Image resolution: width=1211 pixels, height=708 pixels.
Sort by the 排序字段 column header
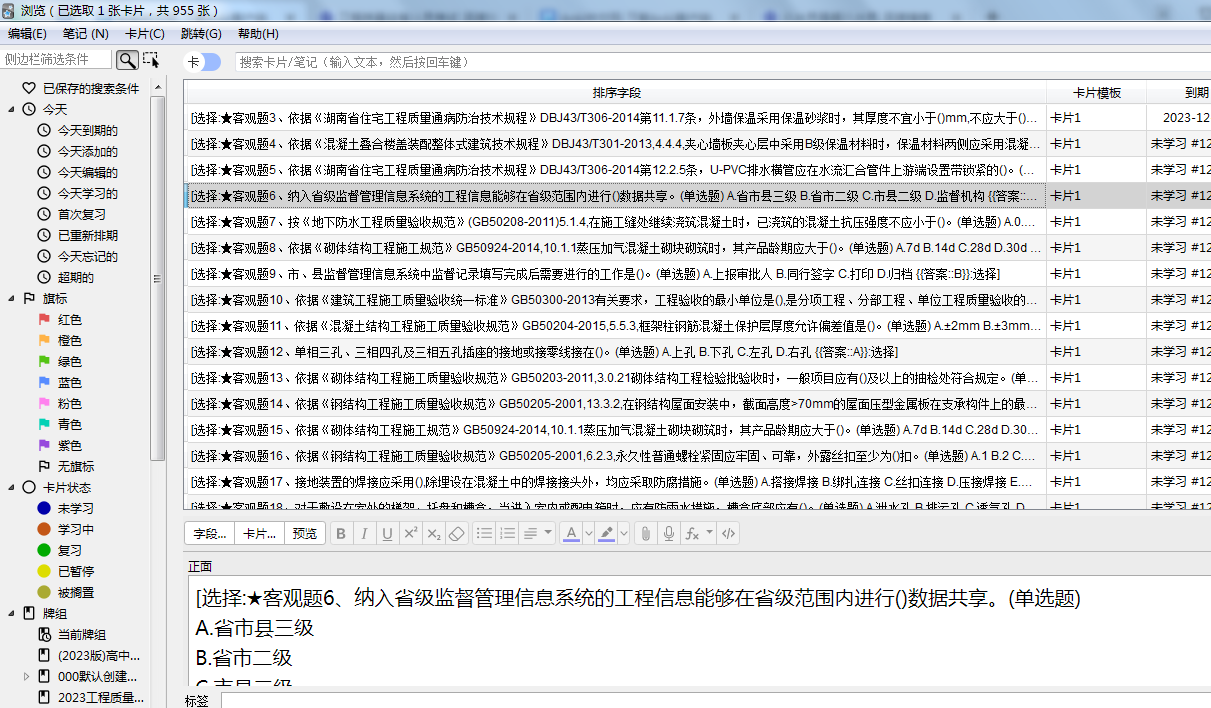[616, 92]
